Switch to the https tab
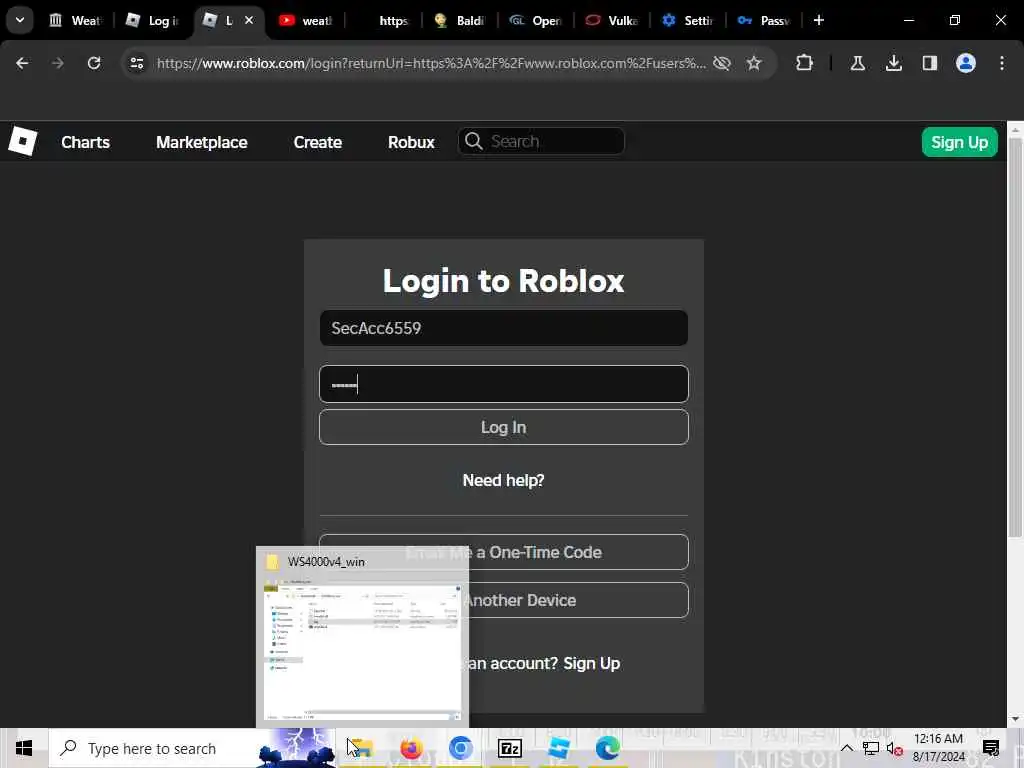This screenshot has height=768, width=1024. (383, 21)
